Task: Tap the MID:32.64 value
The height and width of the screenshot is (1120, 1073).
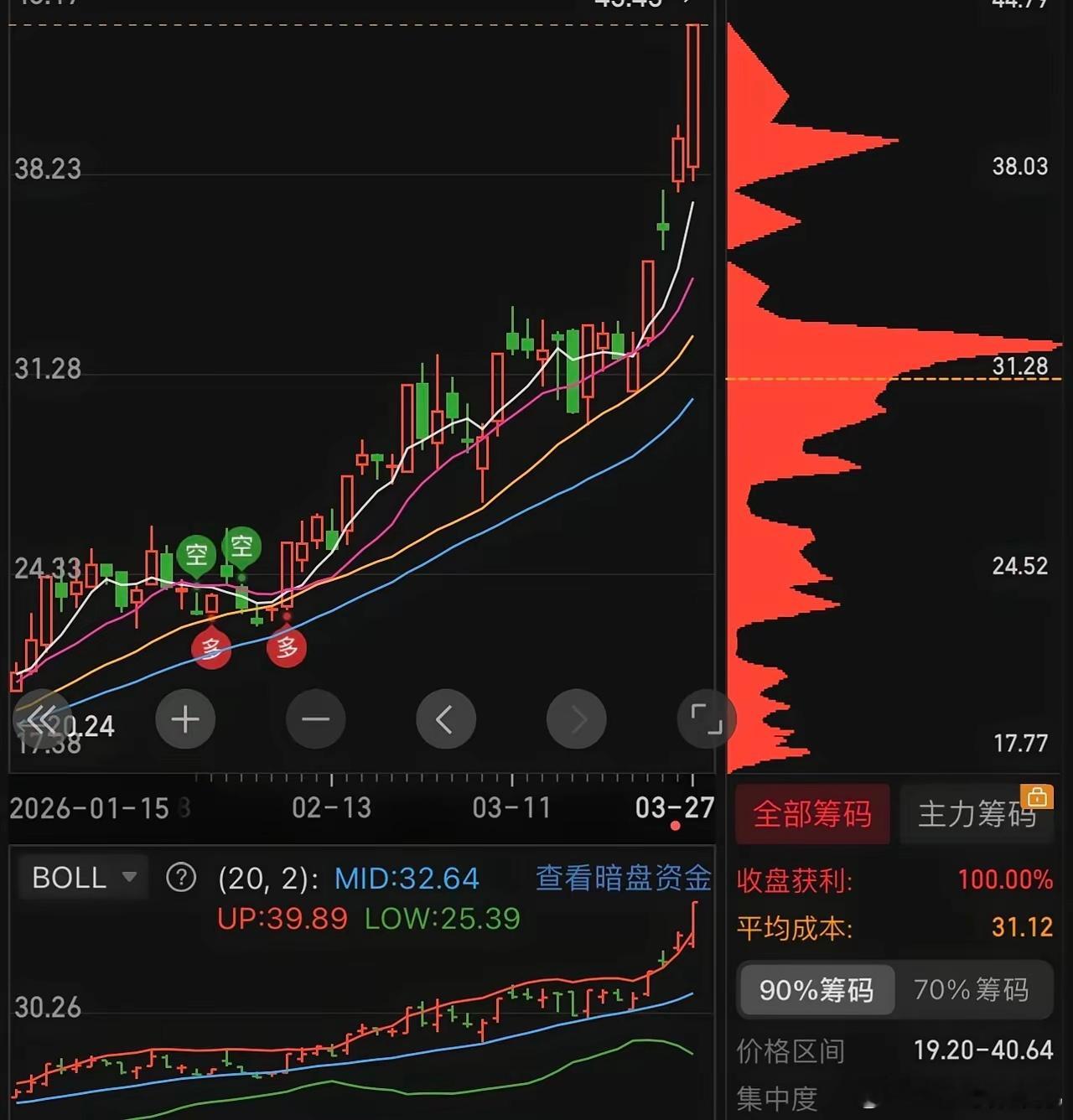Action: point(407,879)
